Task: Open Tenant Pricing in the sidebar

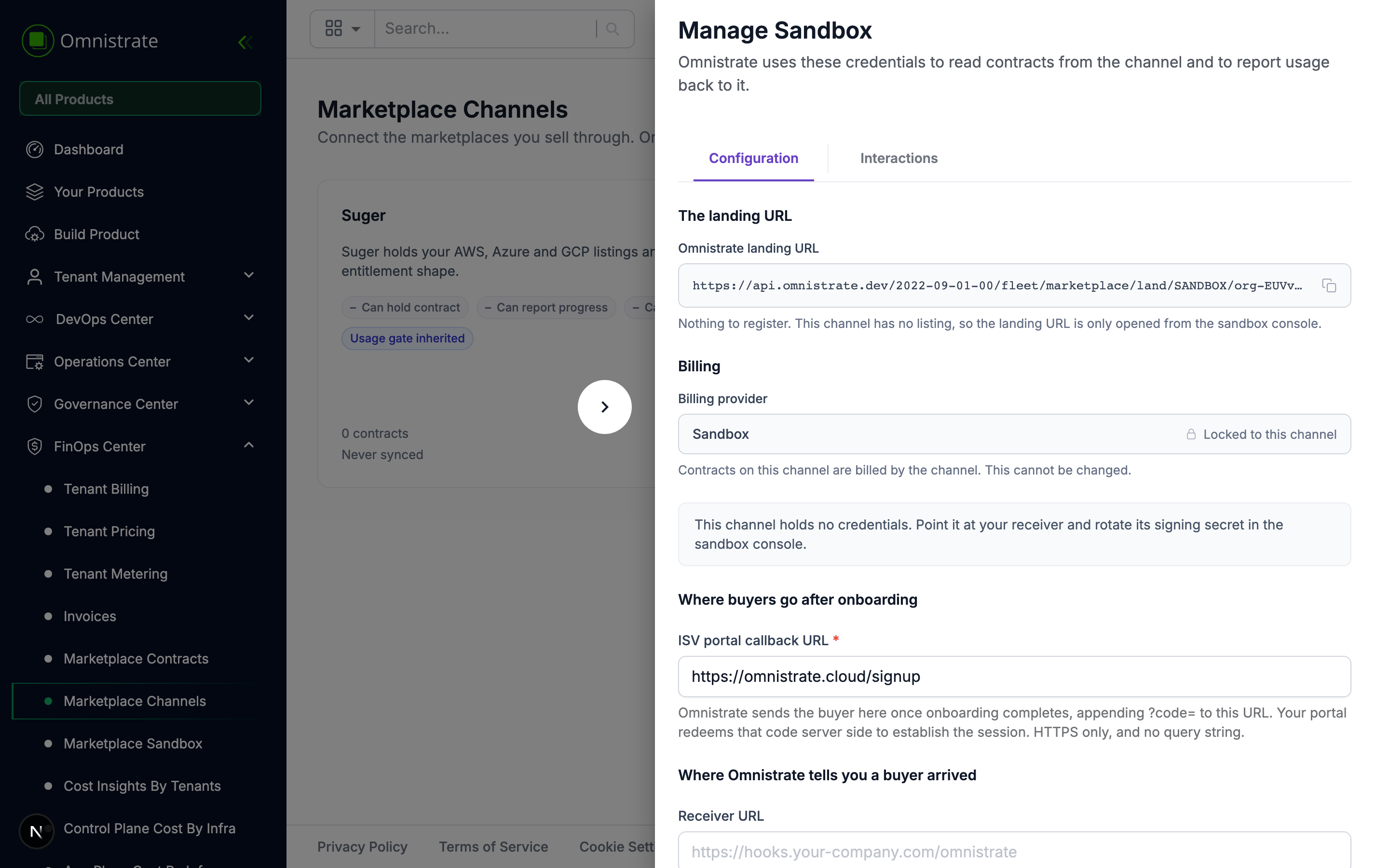Action: pos(109,531)
